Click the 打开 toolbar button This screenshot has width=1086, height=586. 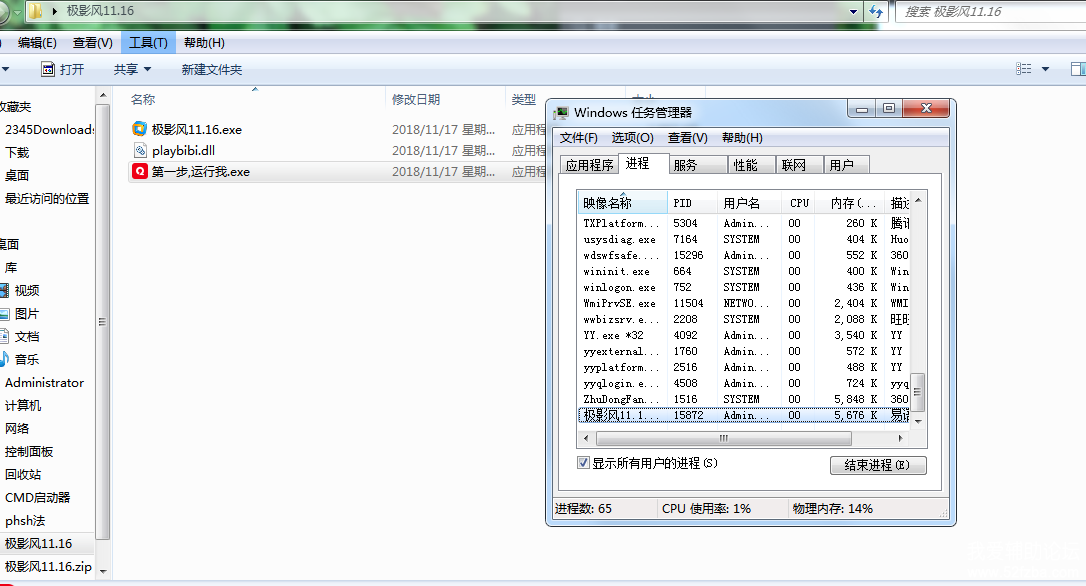[x=62, y=69]
